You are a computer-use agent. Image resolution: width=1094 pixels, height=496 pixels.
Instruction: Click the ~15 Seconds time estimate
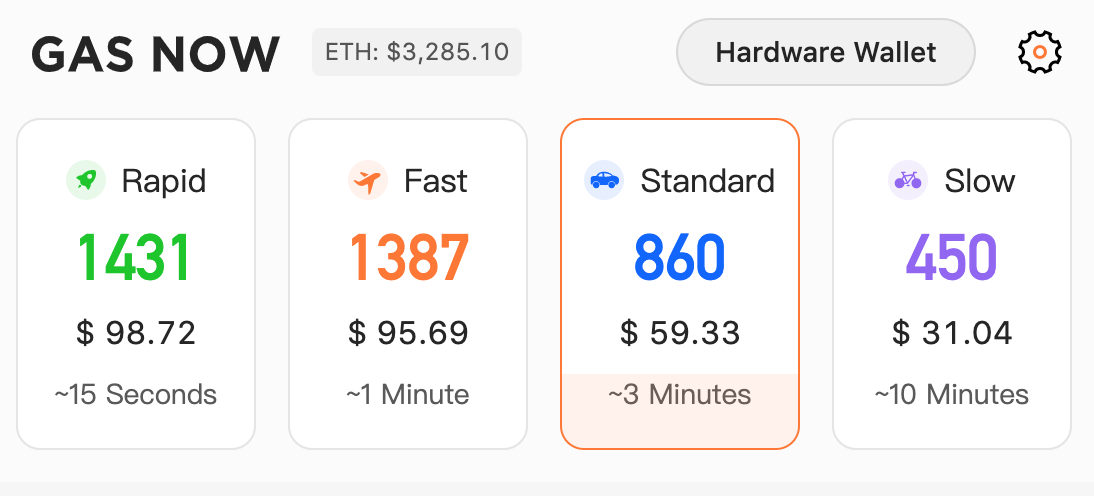(136, 395)
